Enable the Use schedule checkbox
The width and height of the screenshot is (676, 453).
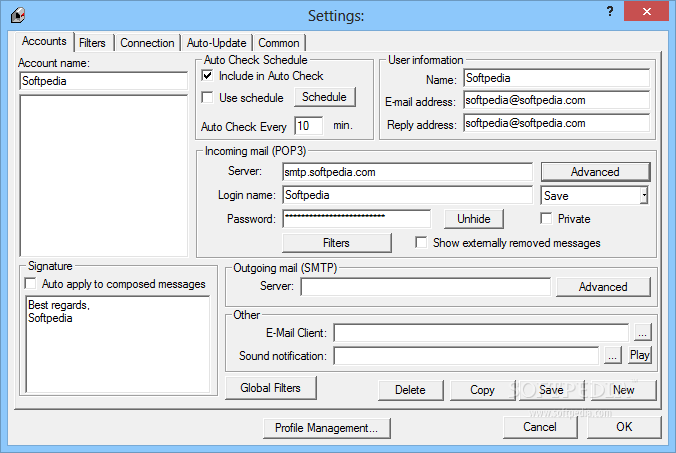click(208, 98)
